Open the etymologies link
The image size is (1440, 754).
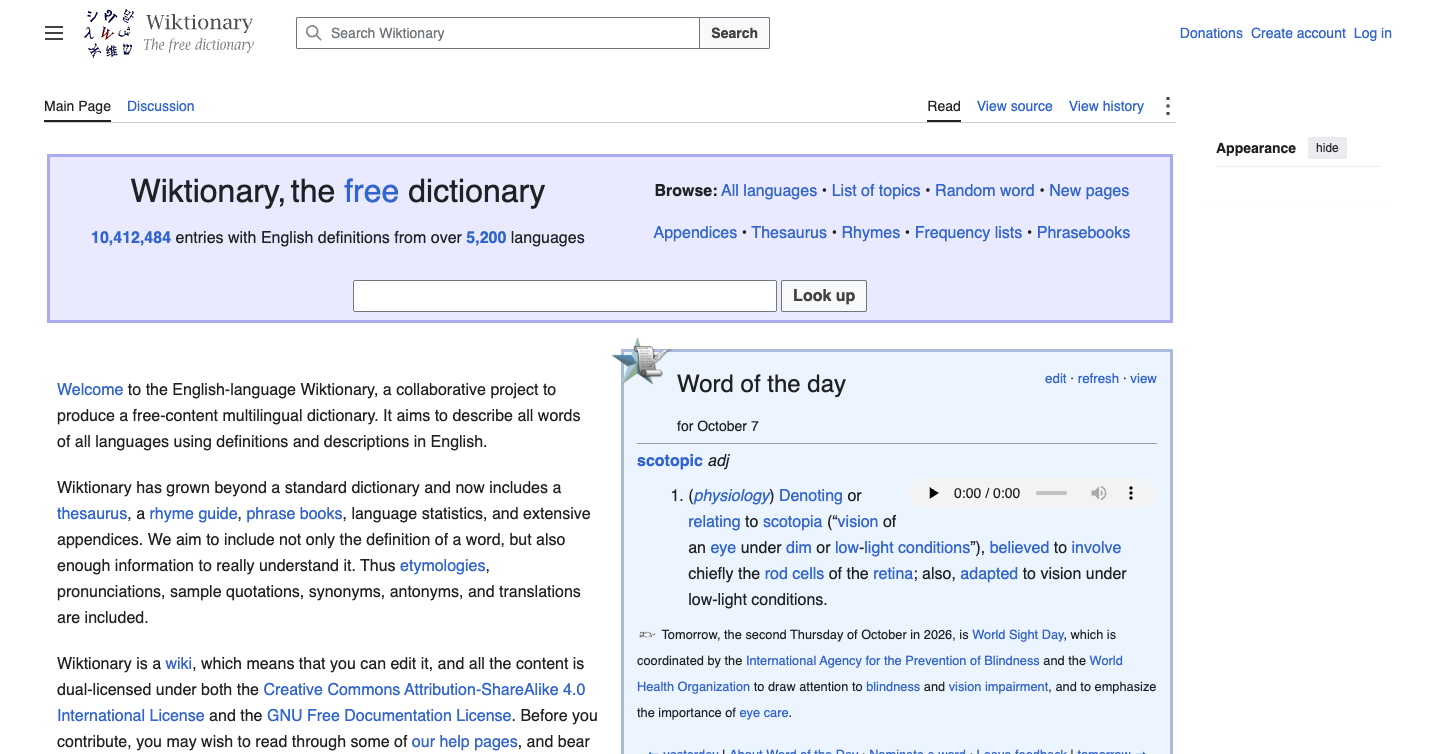click(x=443, y=566)
